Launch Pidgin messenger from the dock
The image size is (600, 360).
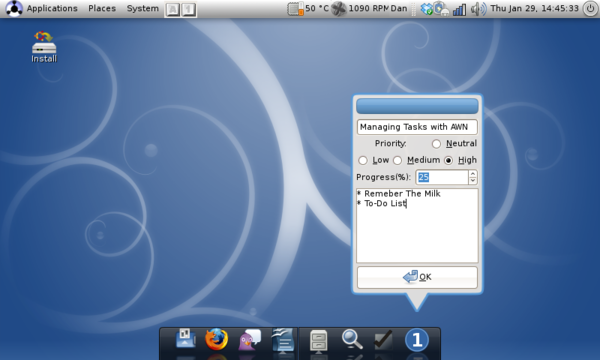(249, 340)
